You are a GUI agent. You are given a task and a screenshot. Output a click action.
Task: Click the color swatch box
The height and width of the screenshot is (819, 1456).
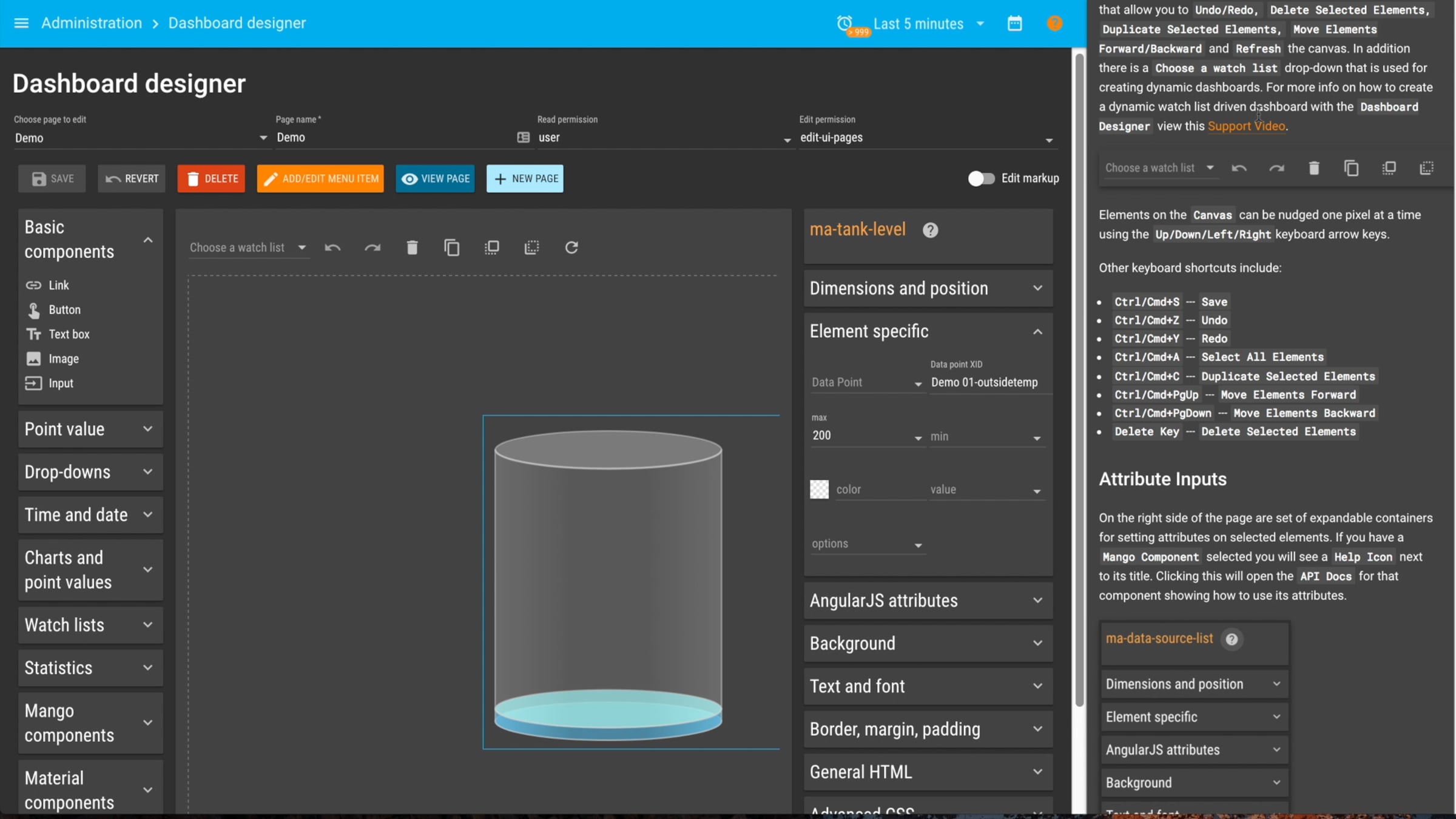point(819,490)
